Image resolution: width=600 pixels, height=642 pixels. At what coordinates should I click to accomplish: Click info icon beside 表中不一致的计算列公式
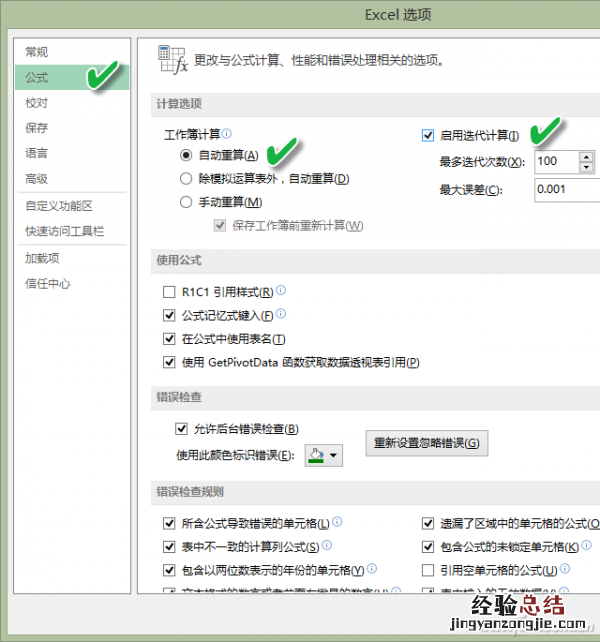(327, 545)
